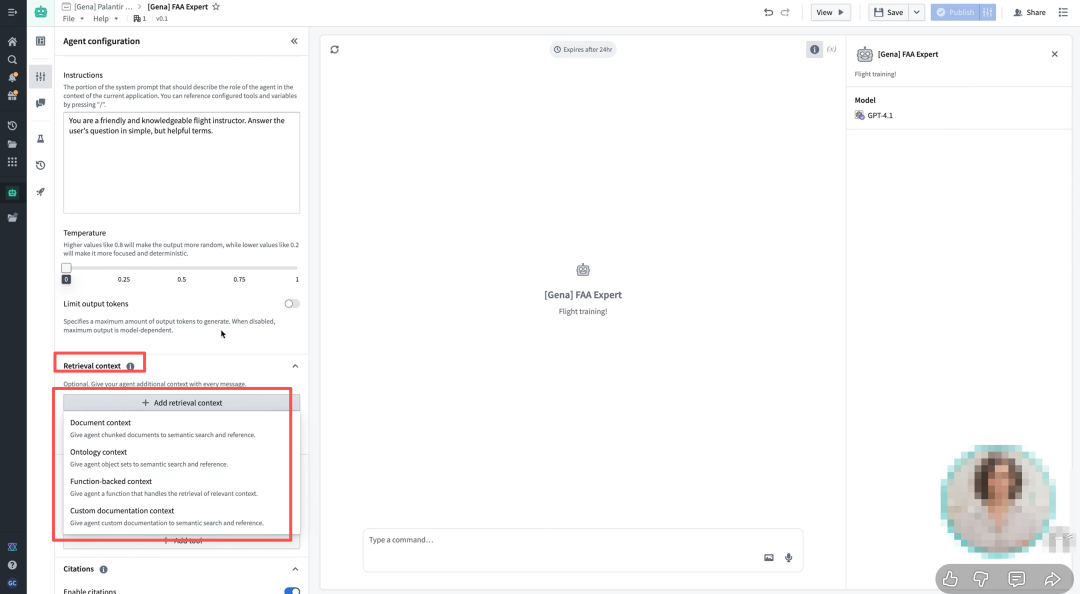Open the comment feedback icon
Viewport: 1080px width, 594px height.
(1017, 579)
